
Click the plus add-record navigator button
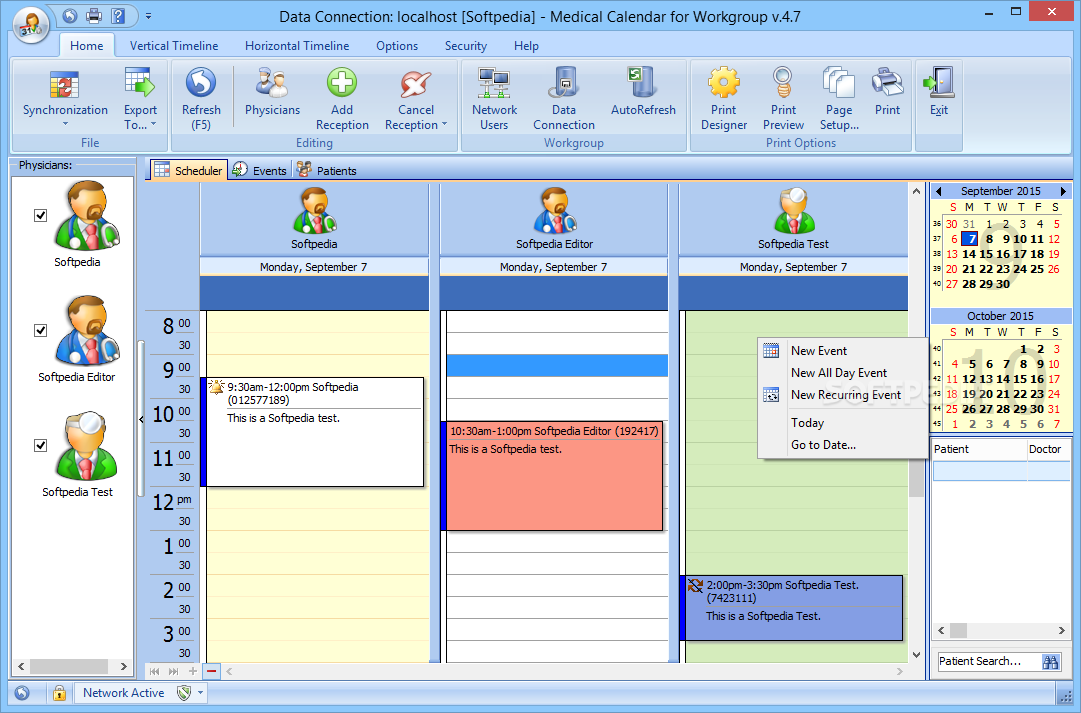(192, 671)
